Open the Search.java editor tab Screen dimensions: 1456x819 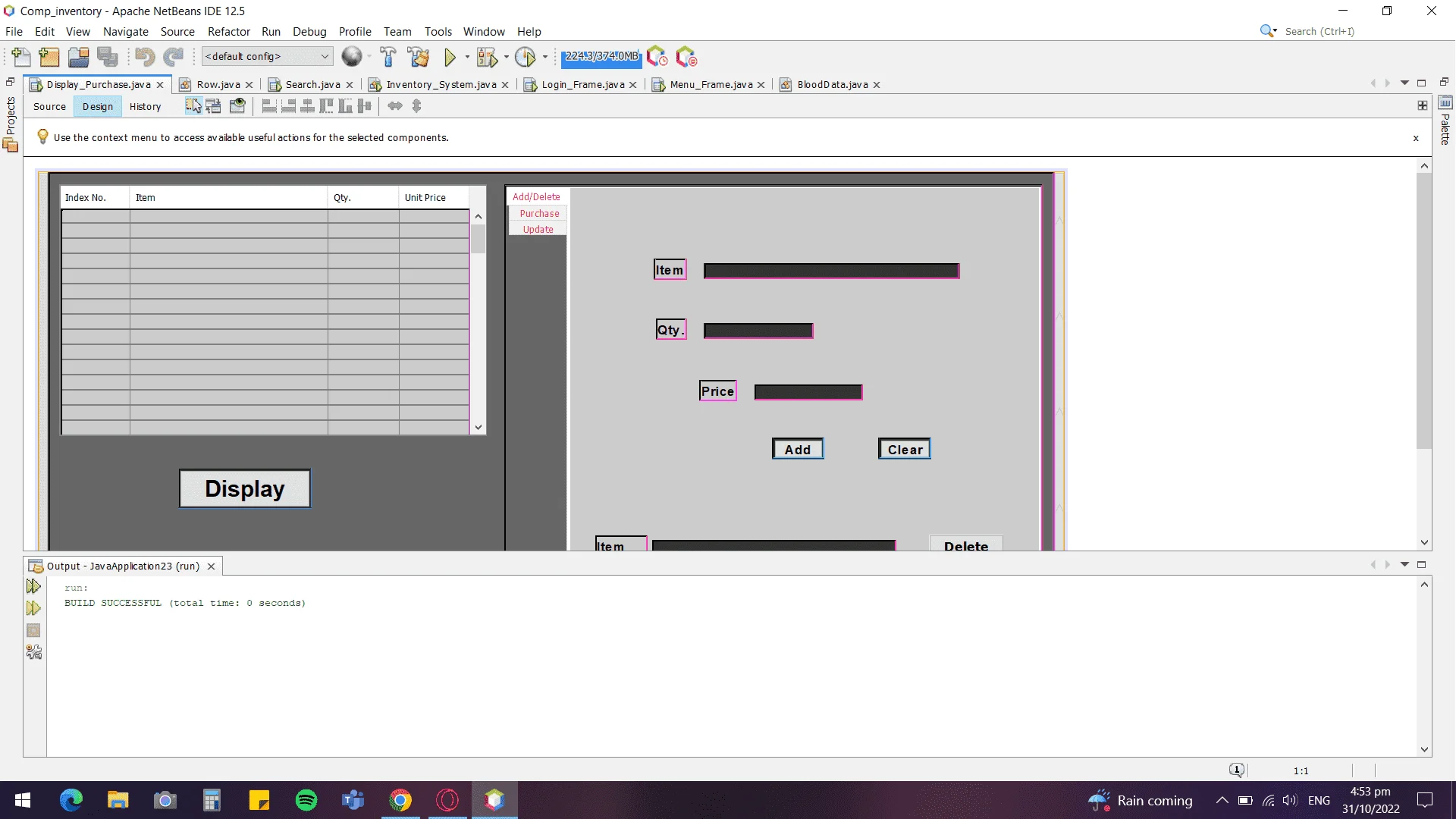point(312,84)
